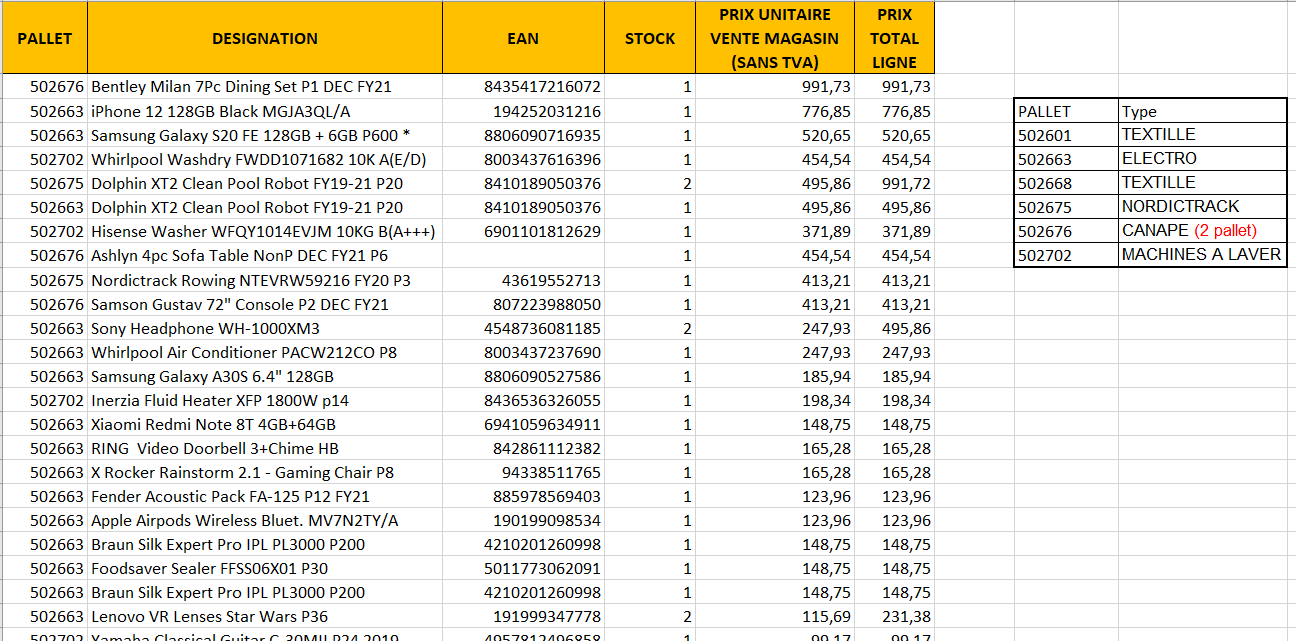Click the PRIX UNITAIRE VENTE MAGASIN header

775,38
